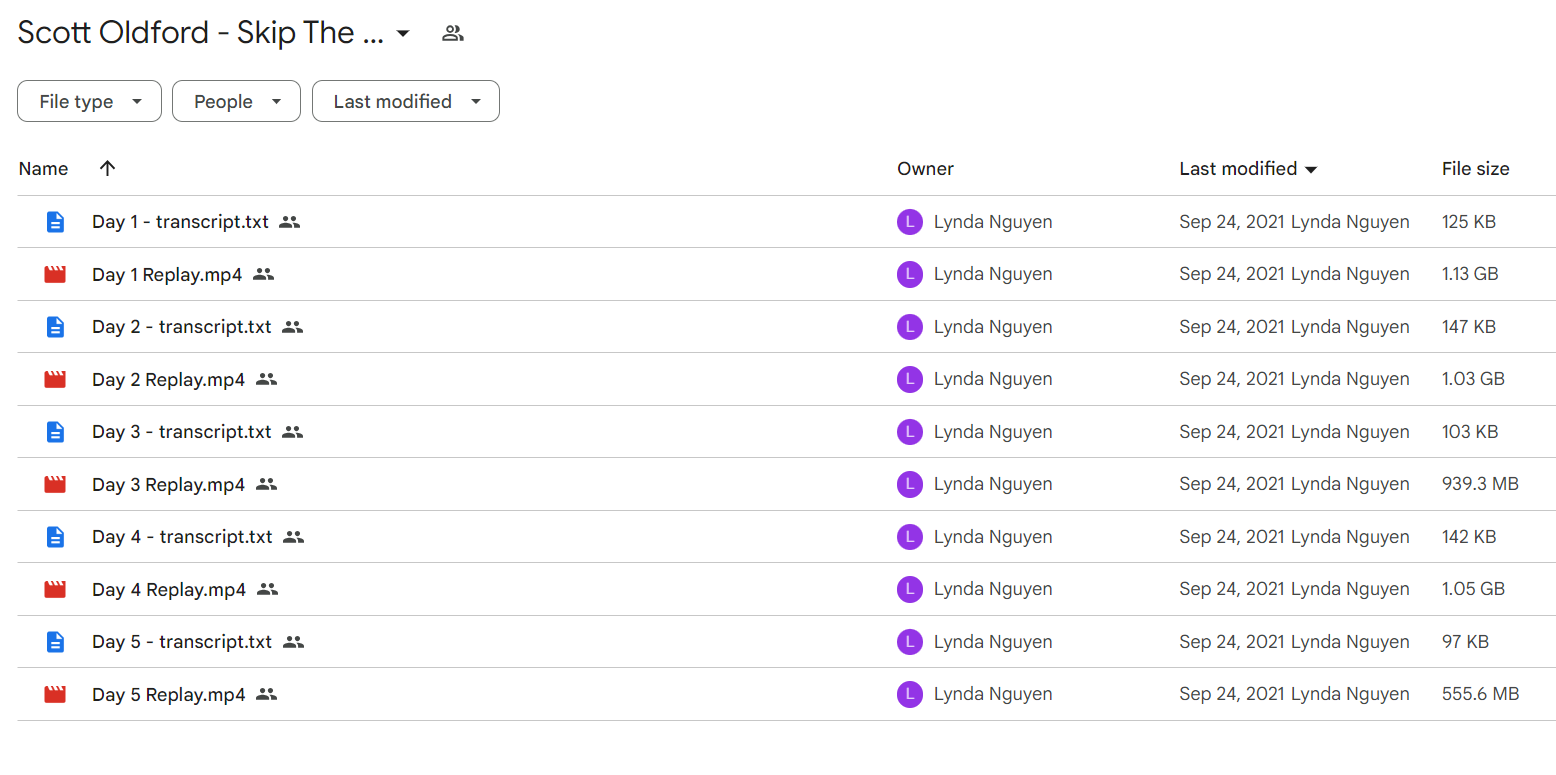Click shared icon beside Day 5 Replay.mp4
1556x775 pixels.
point(266,694)
